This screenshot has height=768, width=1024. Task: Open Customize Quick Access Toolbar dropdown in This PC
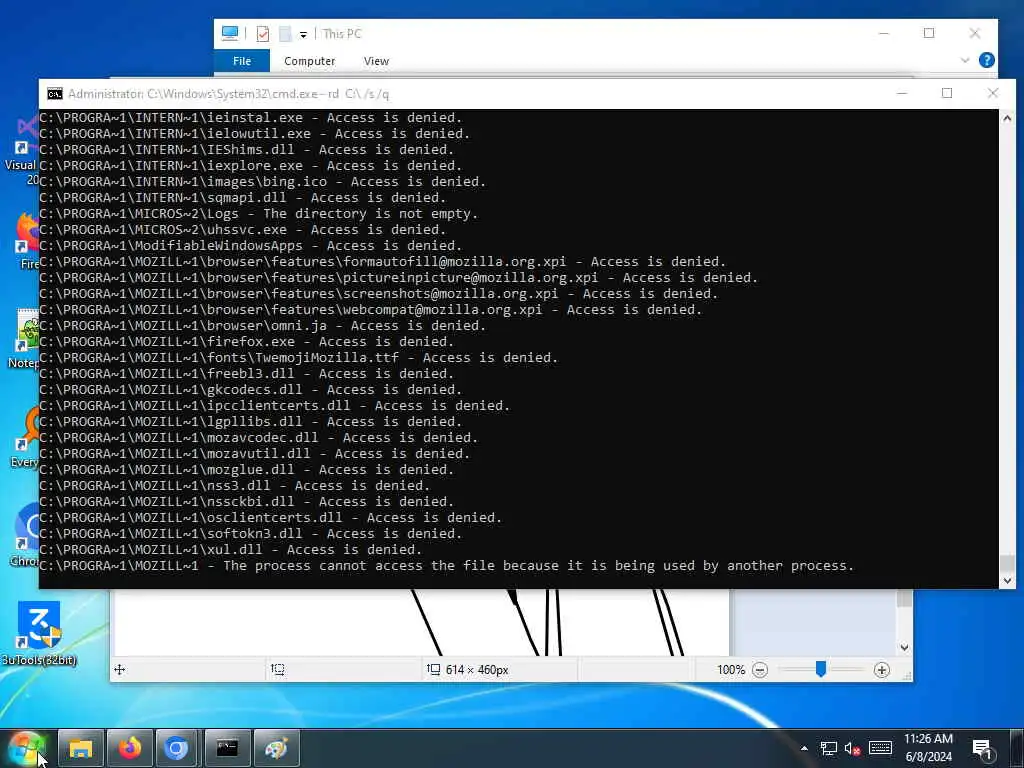304,35
